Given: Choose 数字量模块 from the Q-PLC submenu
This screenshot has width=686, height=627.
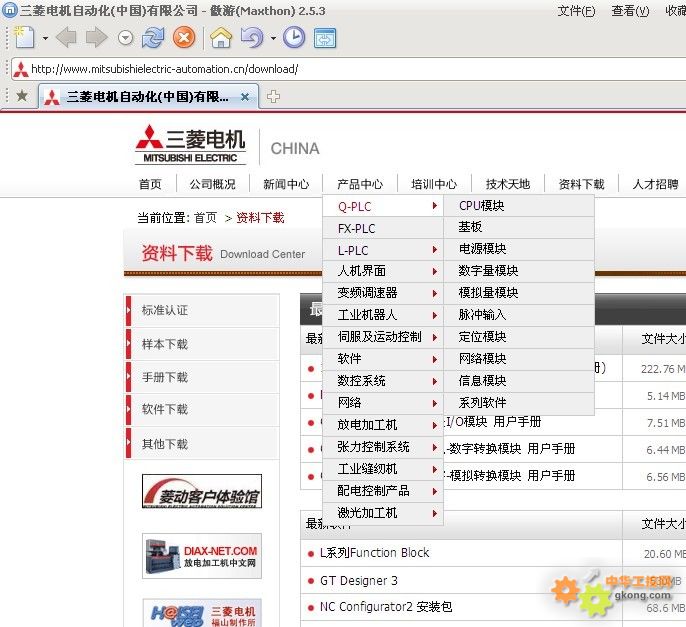Looking at the screenshot, I should pos(519,271).
